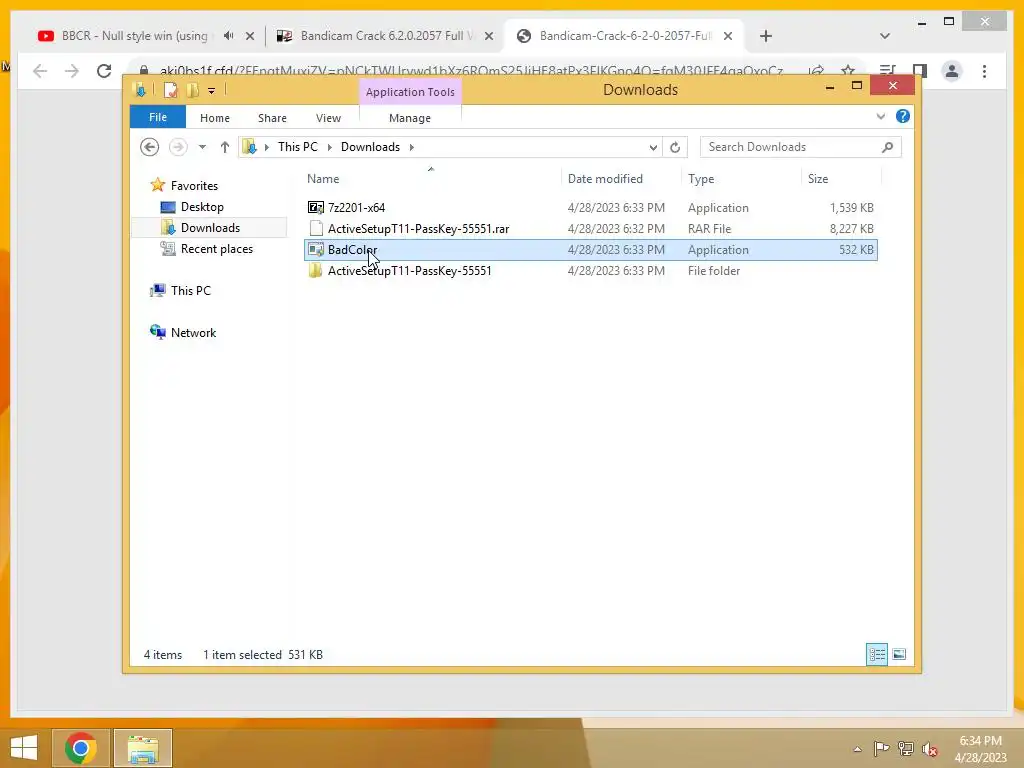This screenshot has width=1024, height=768.
Task: Open Desktop in the navigation pane
Action: click(202, 207)
